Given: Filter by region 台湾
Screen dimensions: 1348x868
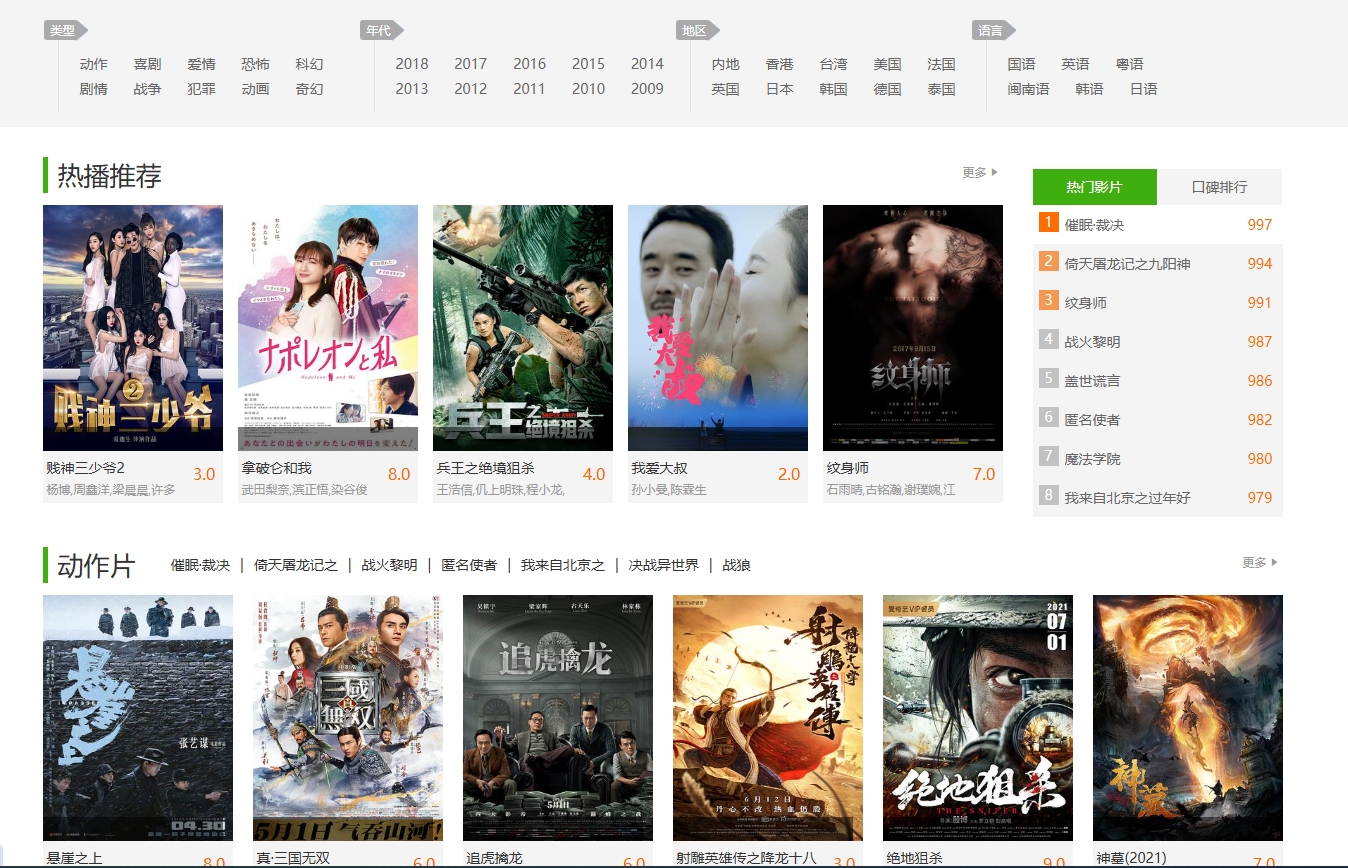Looking at the screenshot, I should (x=834, y=64).
